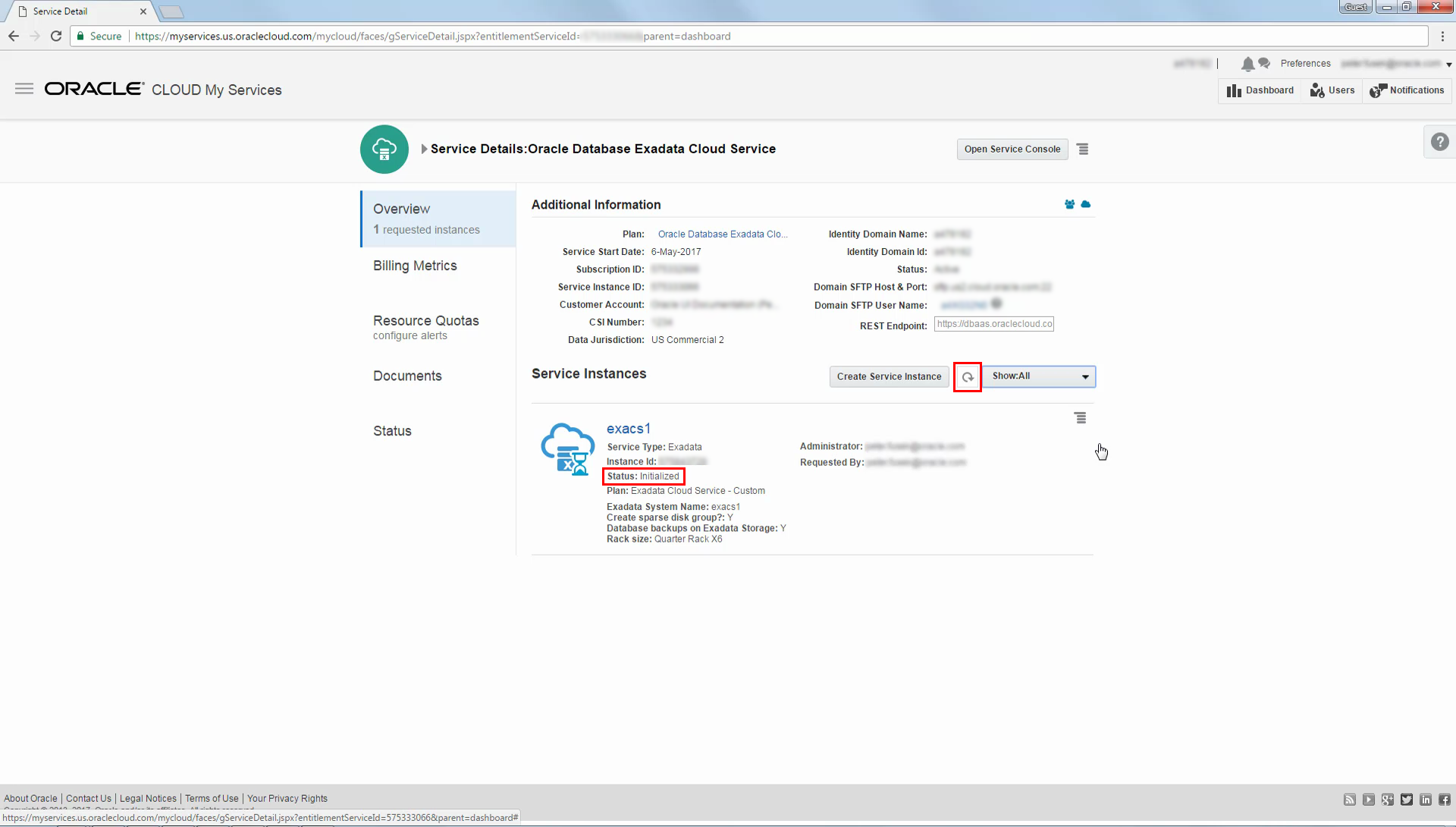
Task: Click the help question mark icon
Action: [x=1439, y=142]
